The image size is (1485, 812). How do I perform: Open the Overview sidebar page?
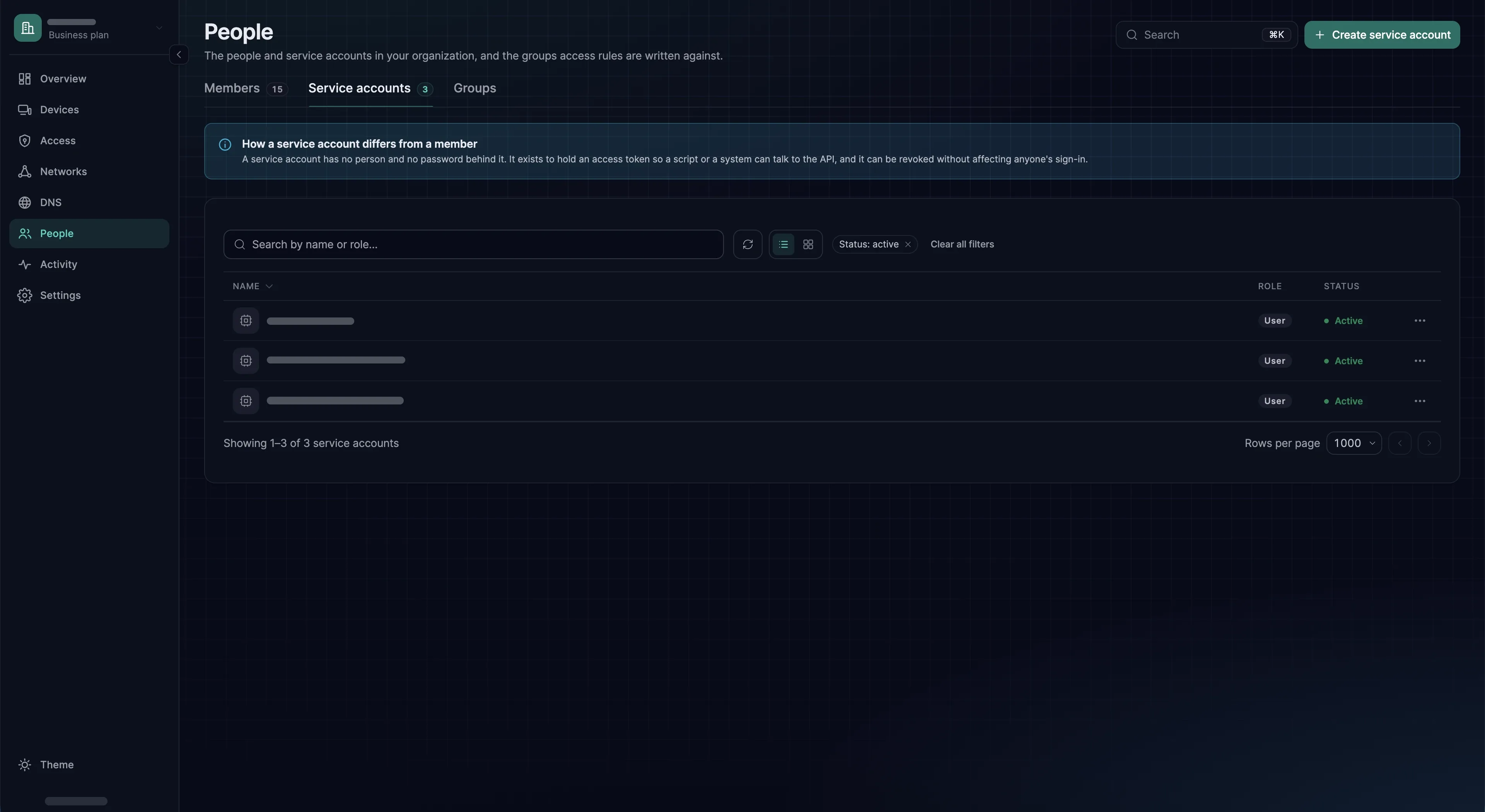click(89, 79)
